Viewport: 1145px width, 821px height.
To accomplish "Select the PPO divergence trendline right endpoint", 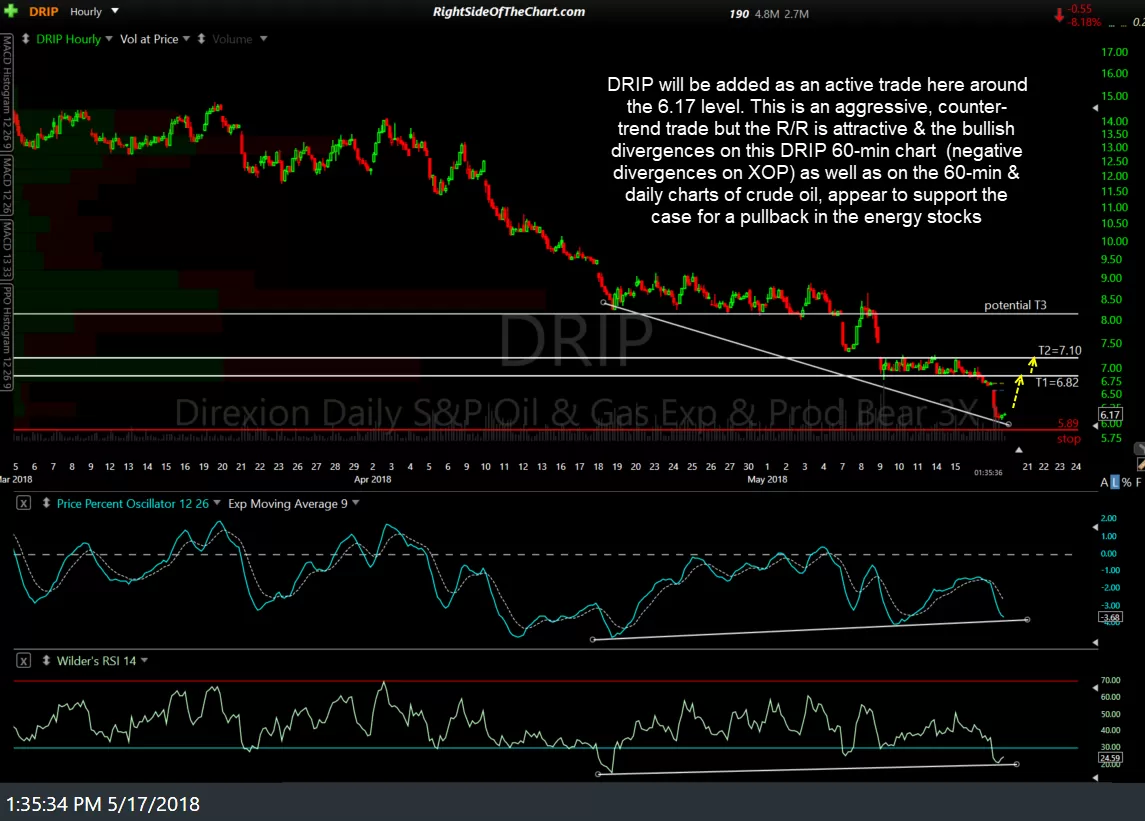I will tap(1027, 619).
